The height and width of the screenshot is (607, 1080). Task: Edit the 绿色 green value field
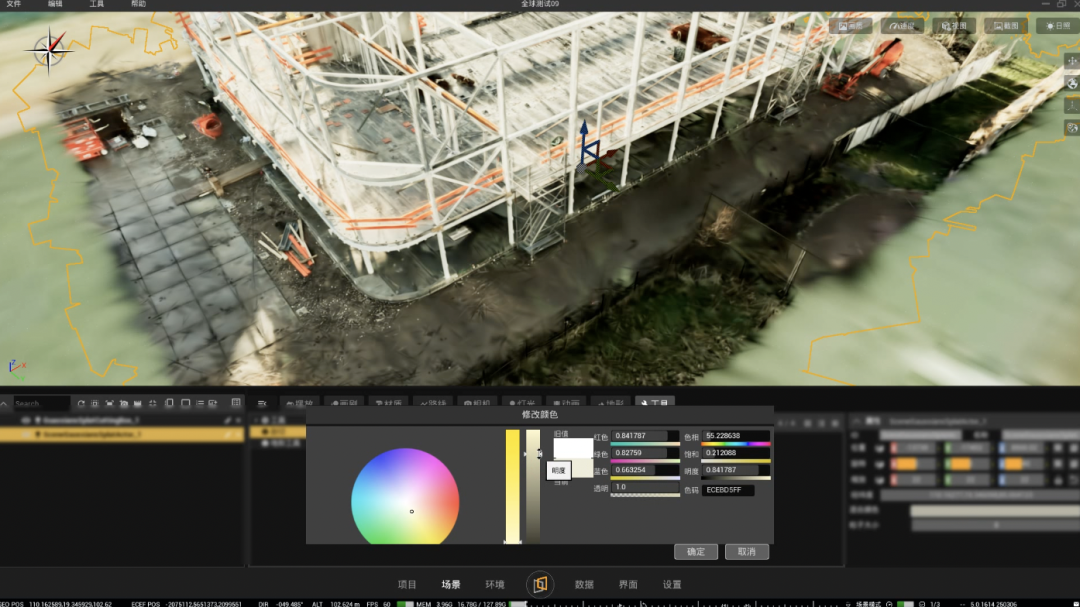(x=645, y=453)
